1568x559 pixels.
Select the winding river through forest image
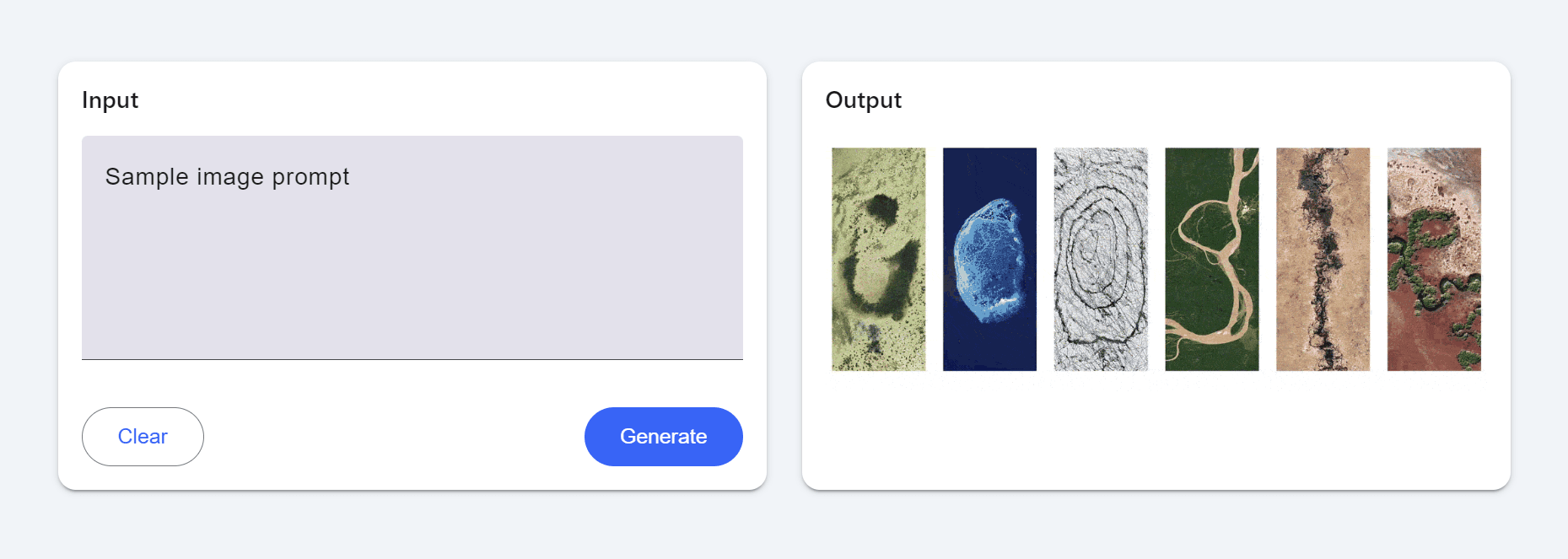tap(1212, 260)
